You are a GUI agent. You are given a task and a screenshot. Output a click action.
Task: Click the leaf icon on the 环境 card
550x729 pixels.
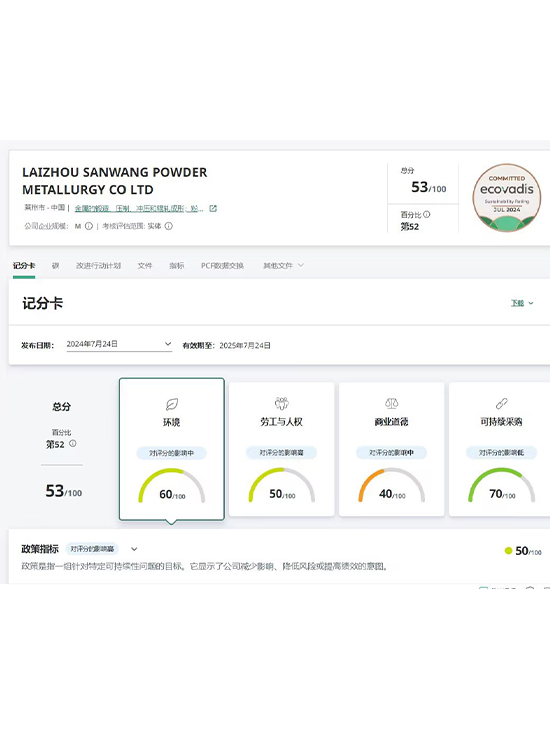[172, 404]
